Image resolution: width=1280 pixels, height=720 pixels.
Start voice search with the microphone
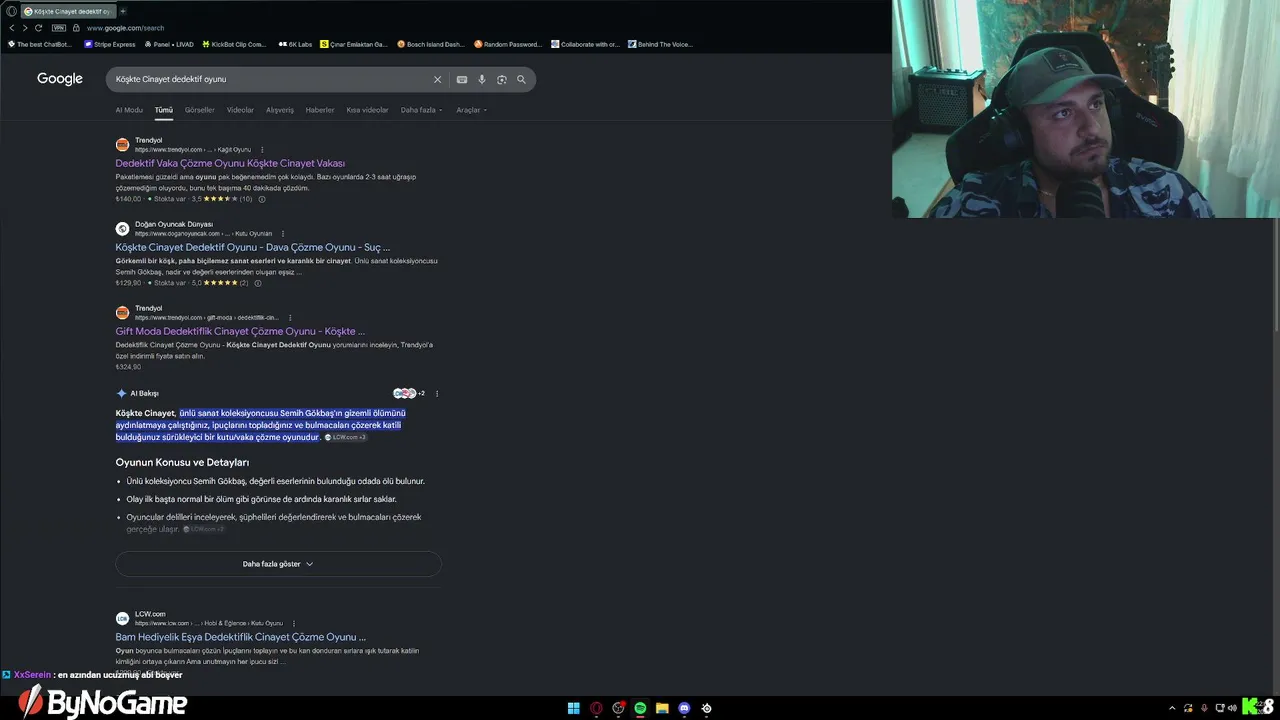tap(482, 79)
